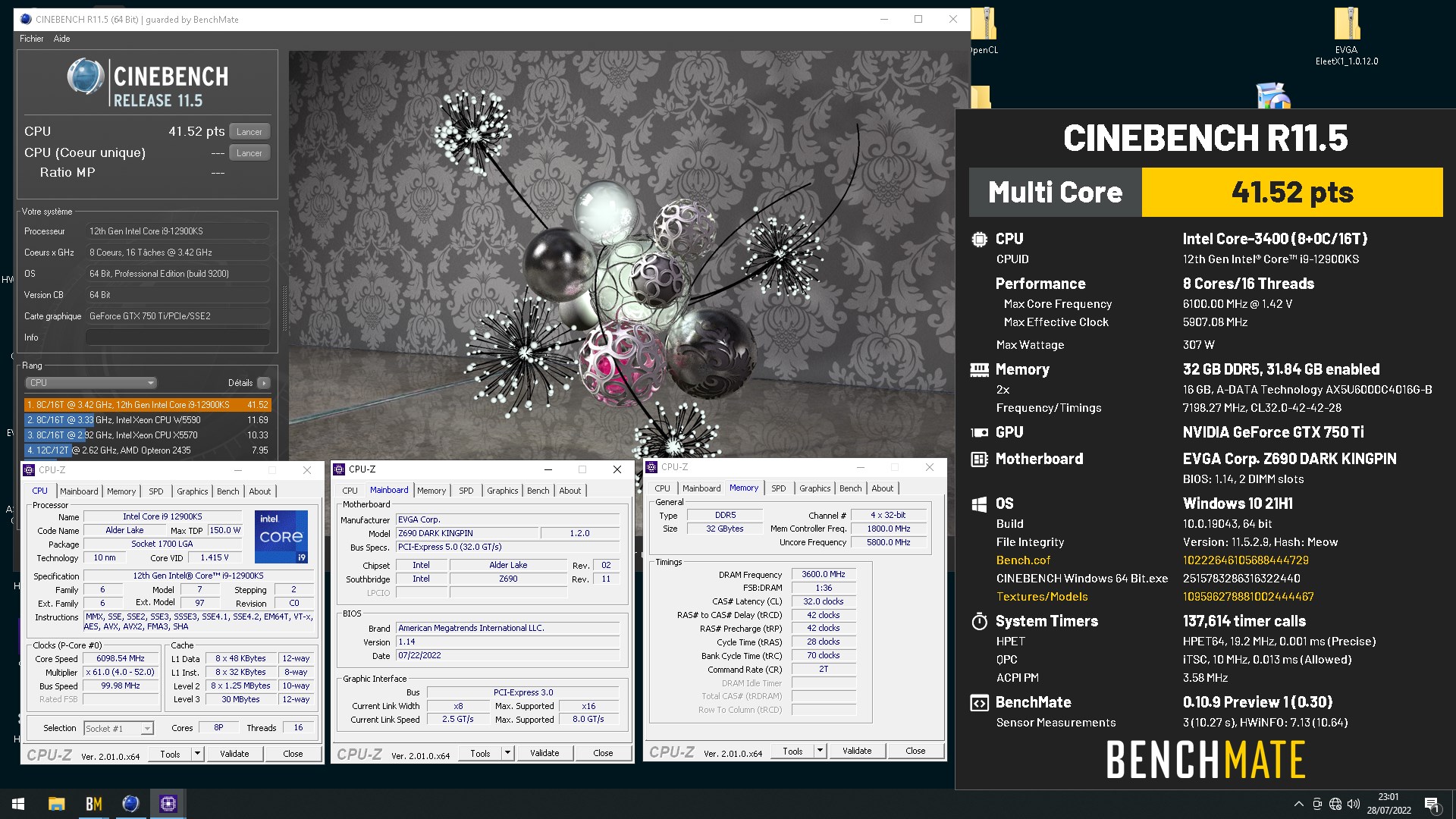Screen dimensions: 1456x819
Task: Expand Tools dropdown arrow in middle CPU-Z window
Action: (x=508, y=753)
